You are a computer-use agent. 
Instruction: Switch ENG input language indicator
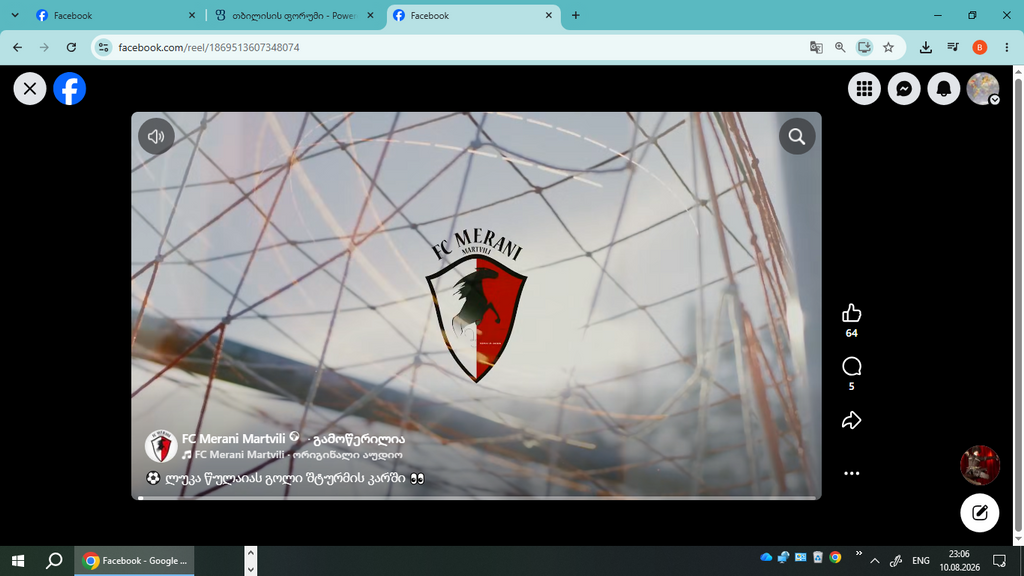921,561
